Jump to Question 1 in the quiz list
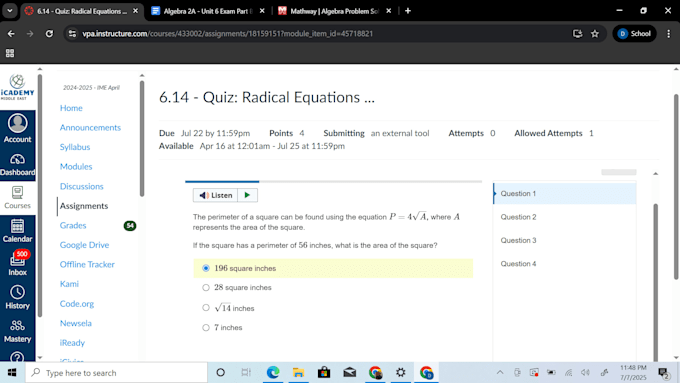 (x=565, y=193)
